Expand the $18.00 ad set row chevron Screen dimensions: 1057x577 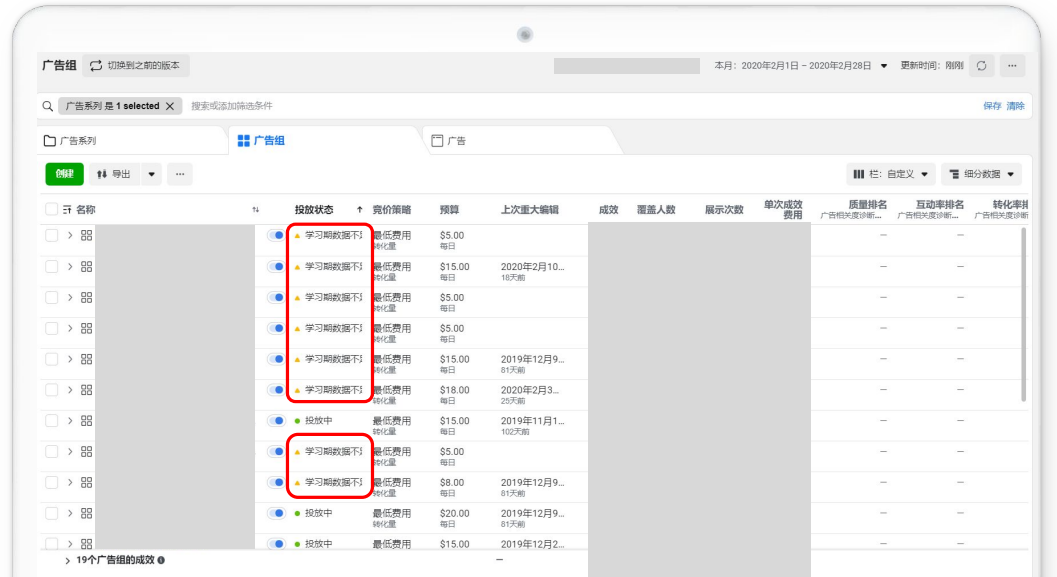tap(69, 390)
